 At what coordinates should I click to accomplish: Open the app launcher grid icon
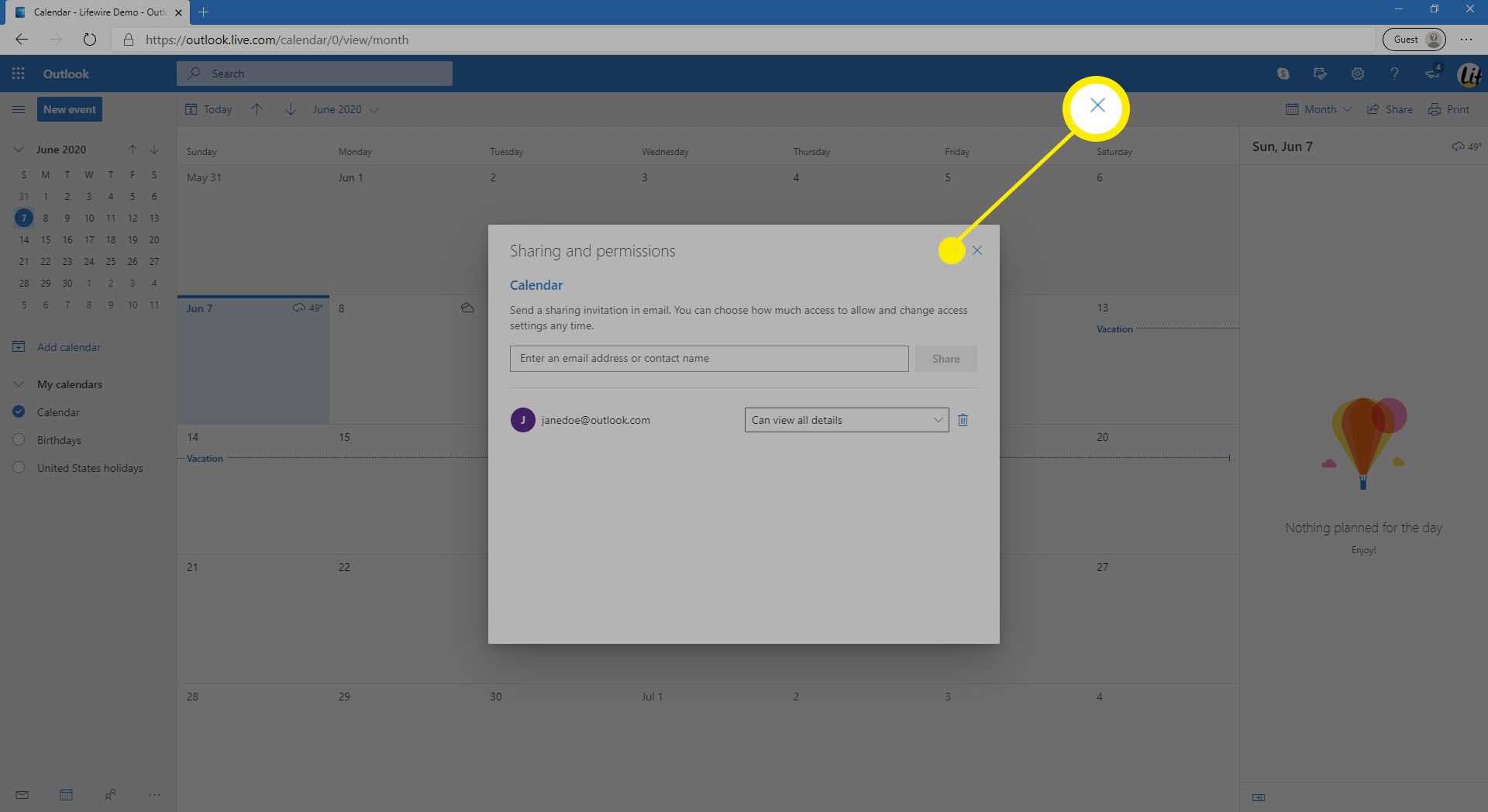18,74
